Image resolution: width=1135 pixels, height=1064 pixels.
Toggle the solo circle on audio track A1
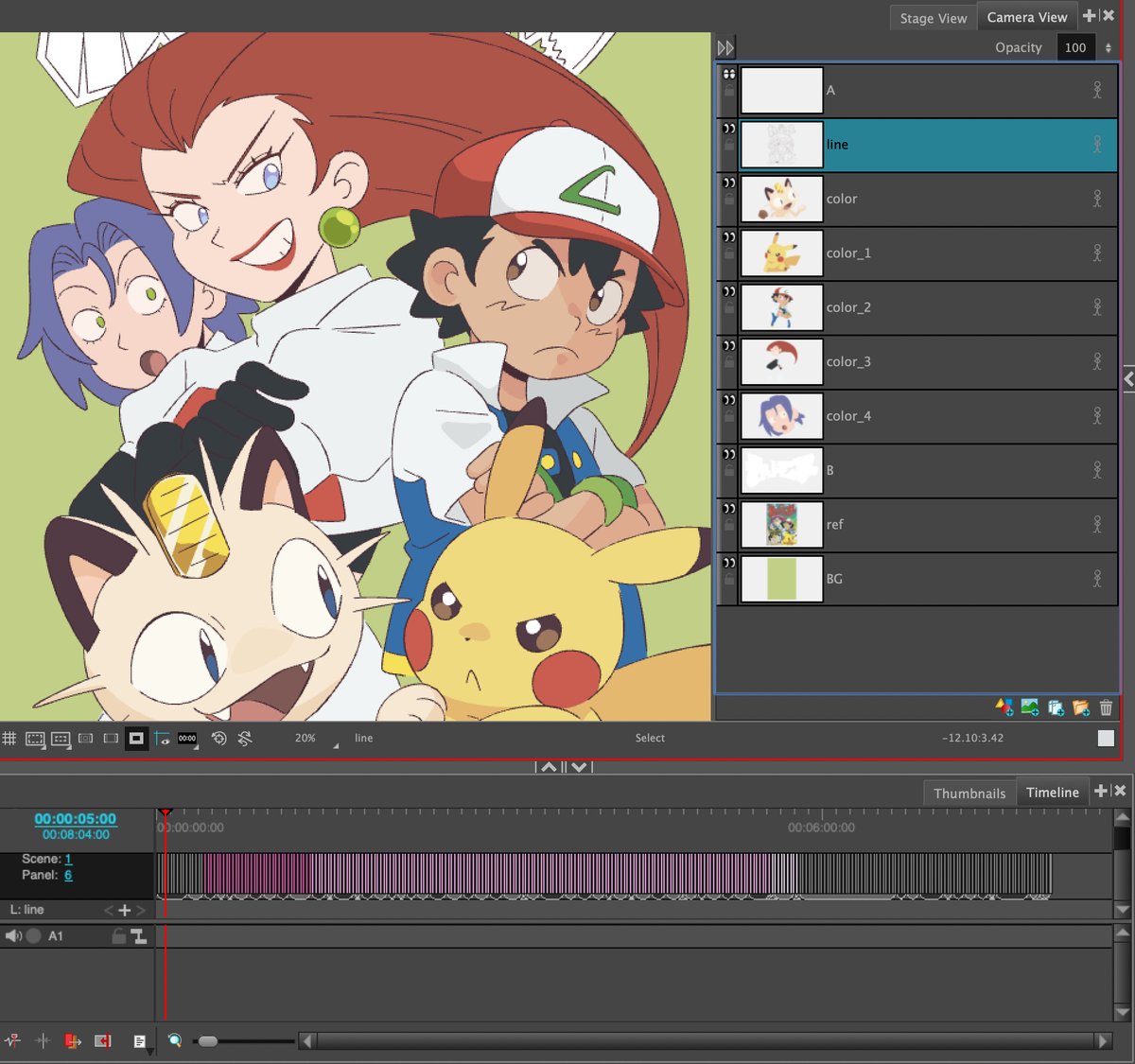pyautogui.click(x=34, y=935)
